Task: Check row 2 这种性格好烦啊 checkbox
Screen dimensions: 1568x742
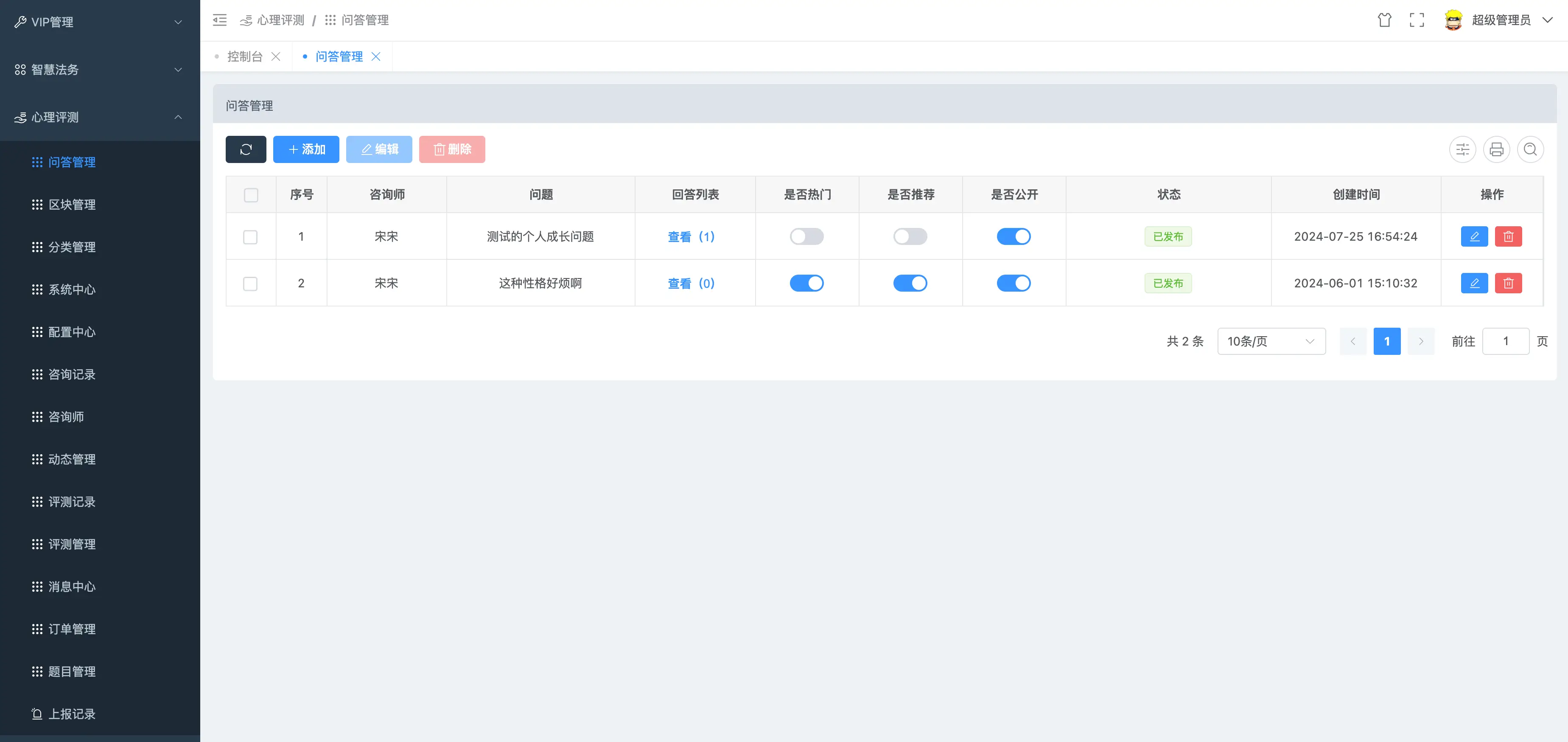Action: click(250, 284)
